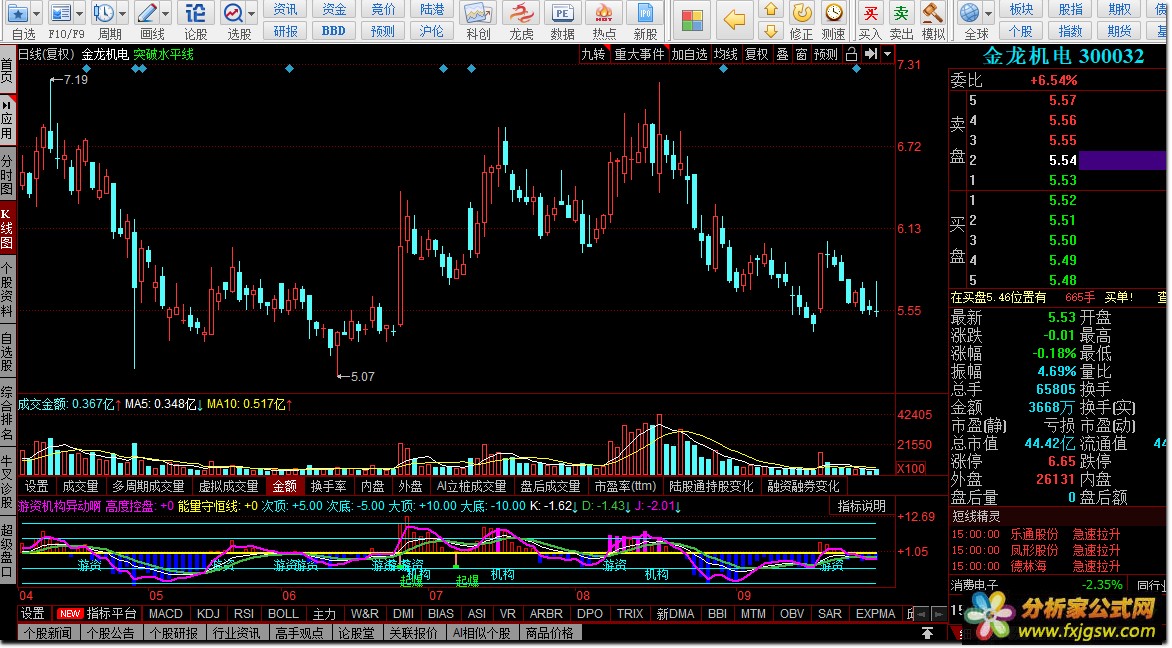Select the MACD indicator tab
This screenshot has width=1172, height=648.
pos(166,614)
